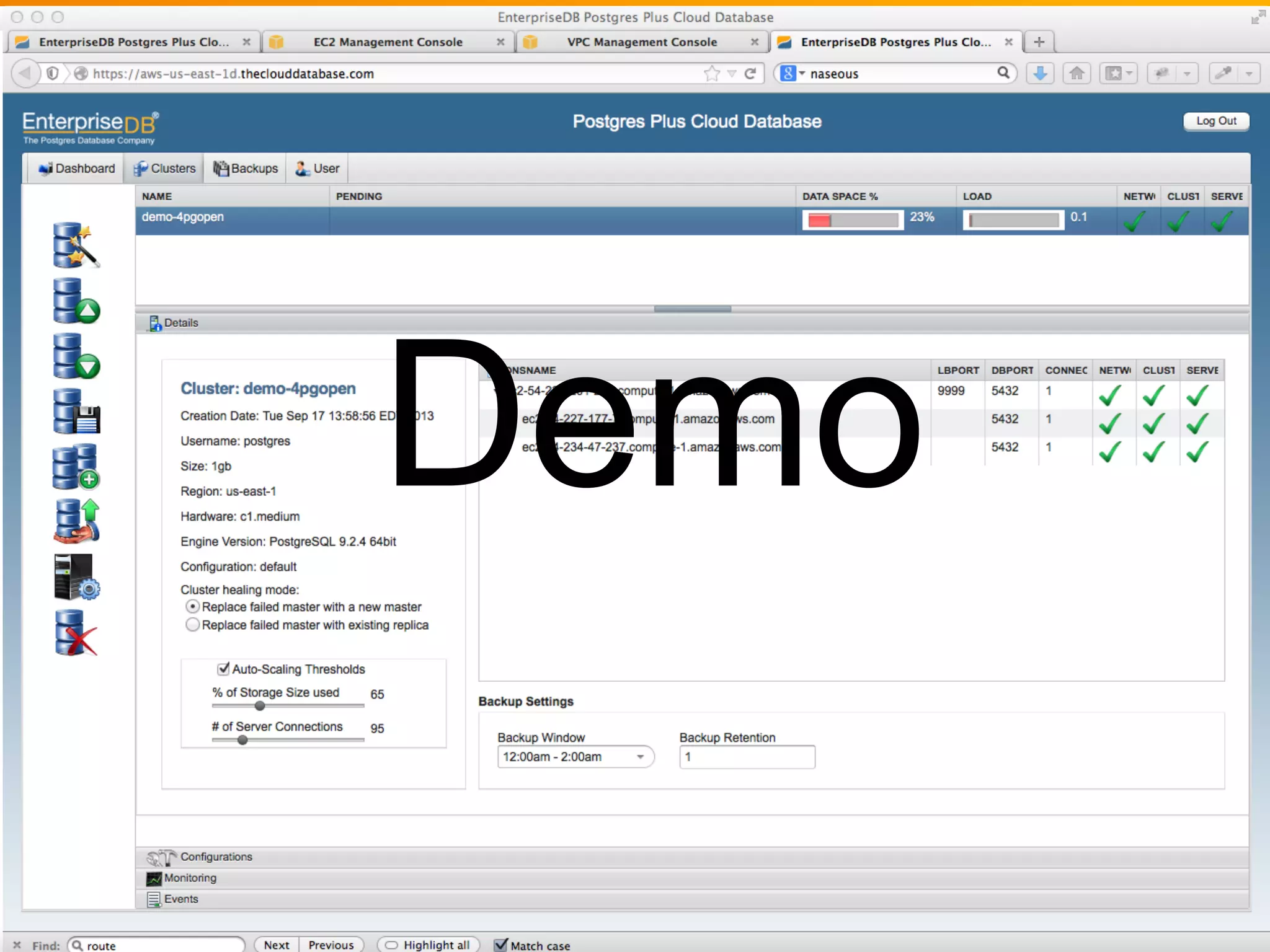Screen dimensions: 1270x952
Task: Click Cluster: demo-4pgopen heading
Action: [x=268, y=389]
